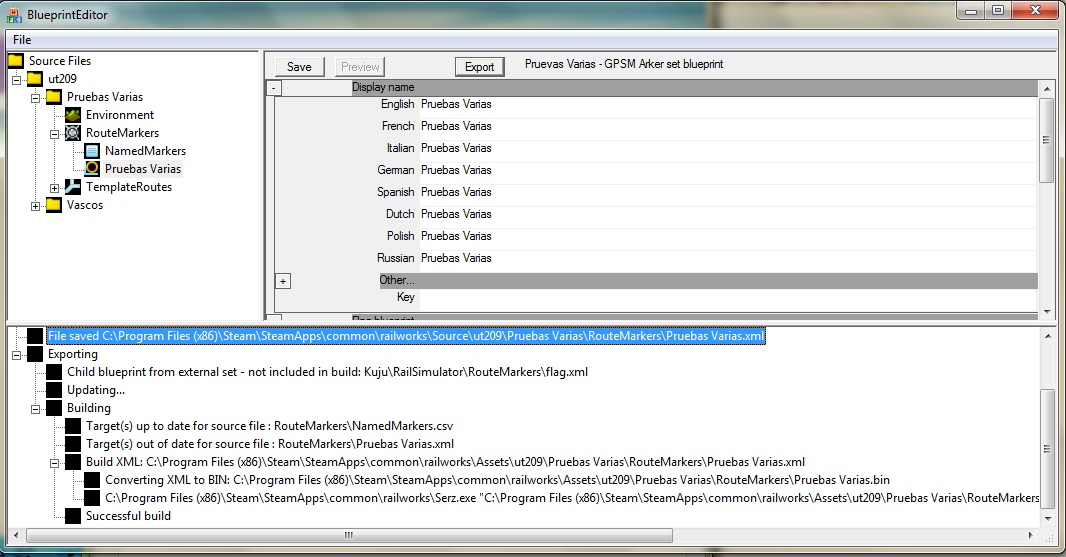
Task: Click the Pruebas Varias marker blueprint icon
Action: [x=92, y=169]
